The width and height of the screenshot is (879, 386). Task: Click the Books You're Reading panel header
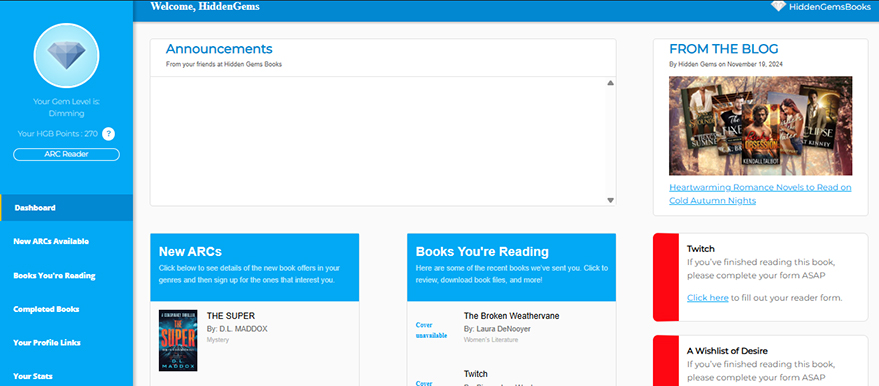click(511, 267)
